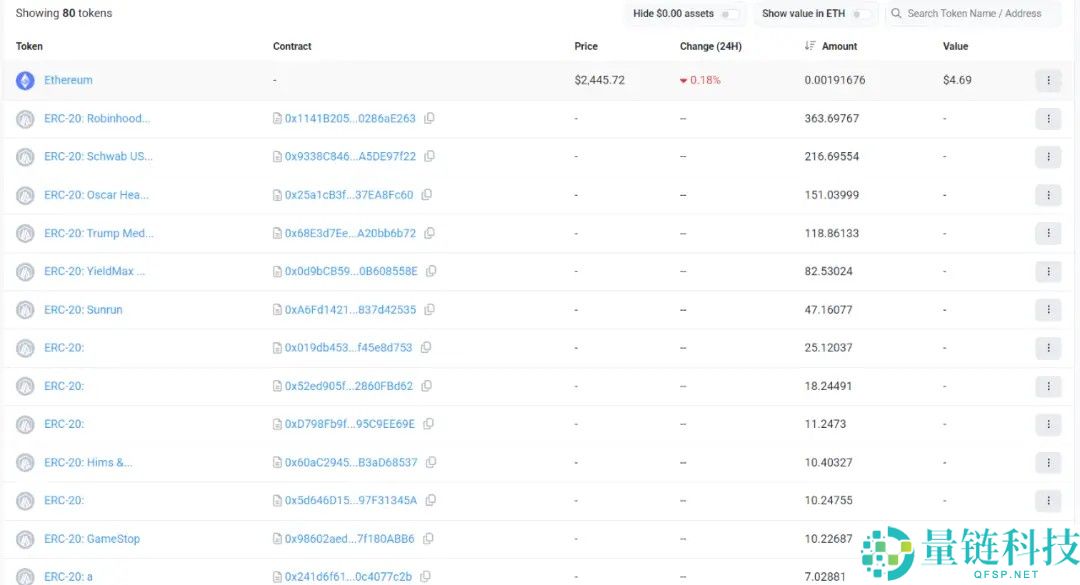The height and width of the screenshot is (585, 1080).
Task: Click the search magnifier icon
Action: click(x=898, y=13)
